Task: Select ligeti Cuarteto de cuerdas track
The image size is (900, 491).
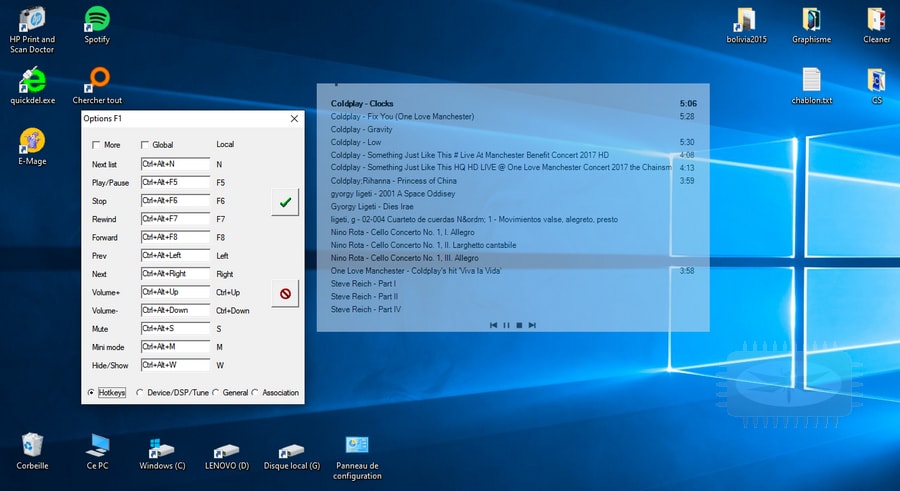Action: pos(474,219)
